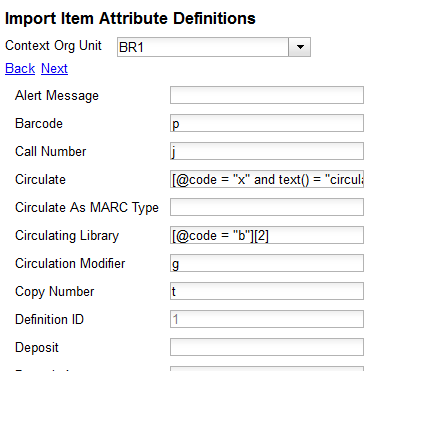Click the Copy Number label
447x432 pixels.
point(54,292)
